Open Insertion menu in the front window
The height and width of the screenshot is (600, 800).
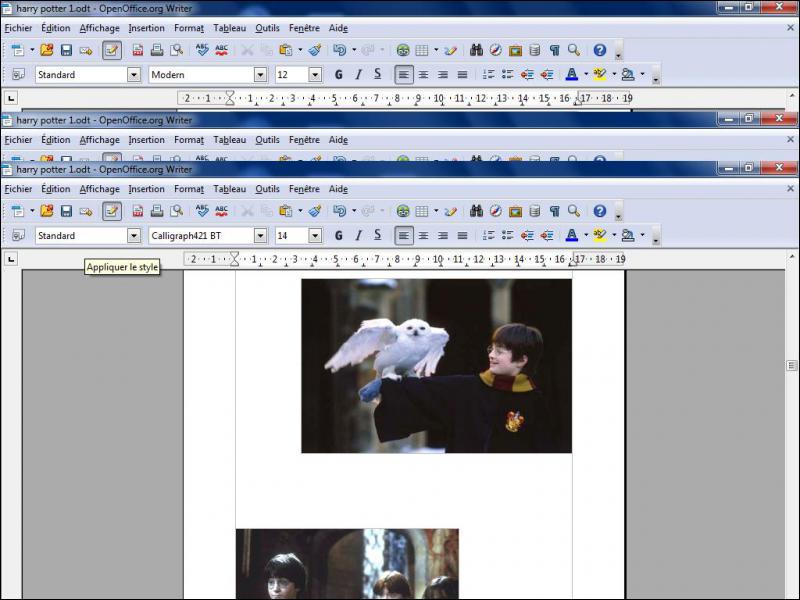[x=146, y=189]
